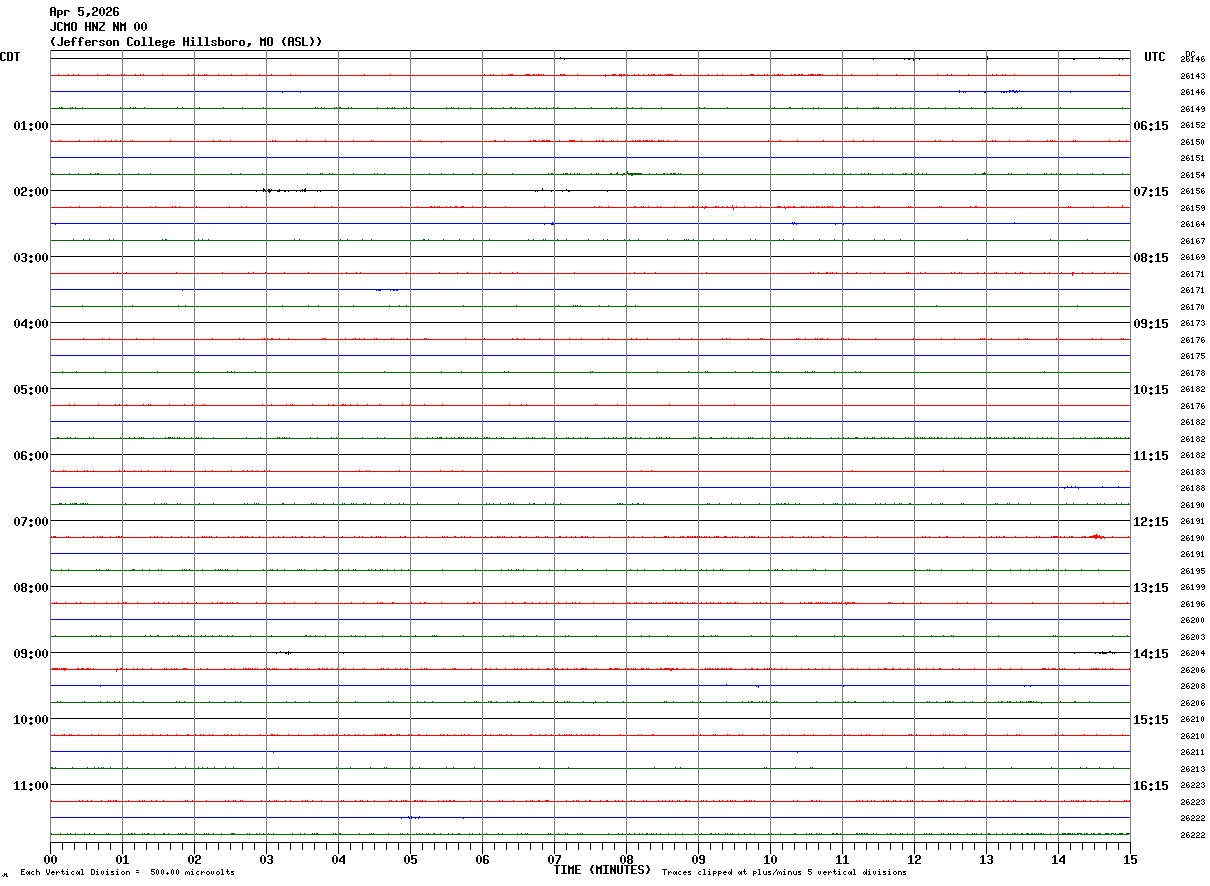Select DC offset value 26169
This screenshot has height=886, width=1210.
pos(1192,257)
